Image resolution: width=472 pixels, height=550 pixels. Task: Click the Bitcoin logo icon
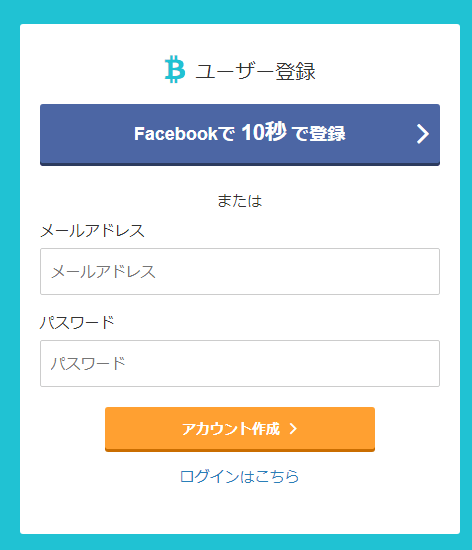click(x=175, y=69)
